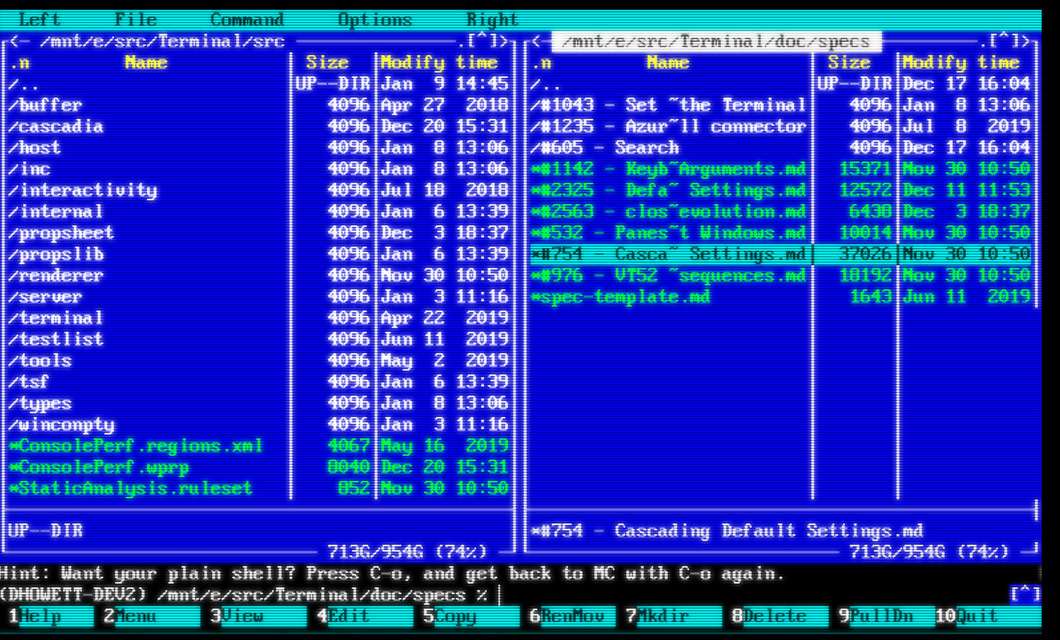Open the Left menu

tap(39, 19)
